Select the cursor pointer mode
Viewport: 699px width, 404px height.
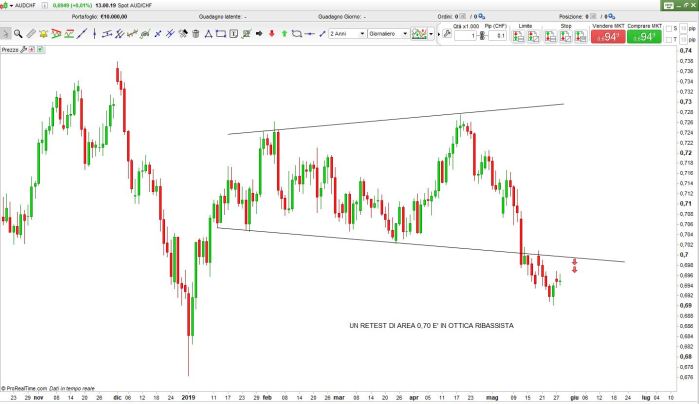coord(6,33)
